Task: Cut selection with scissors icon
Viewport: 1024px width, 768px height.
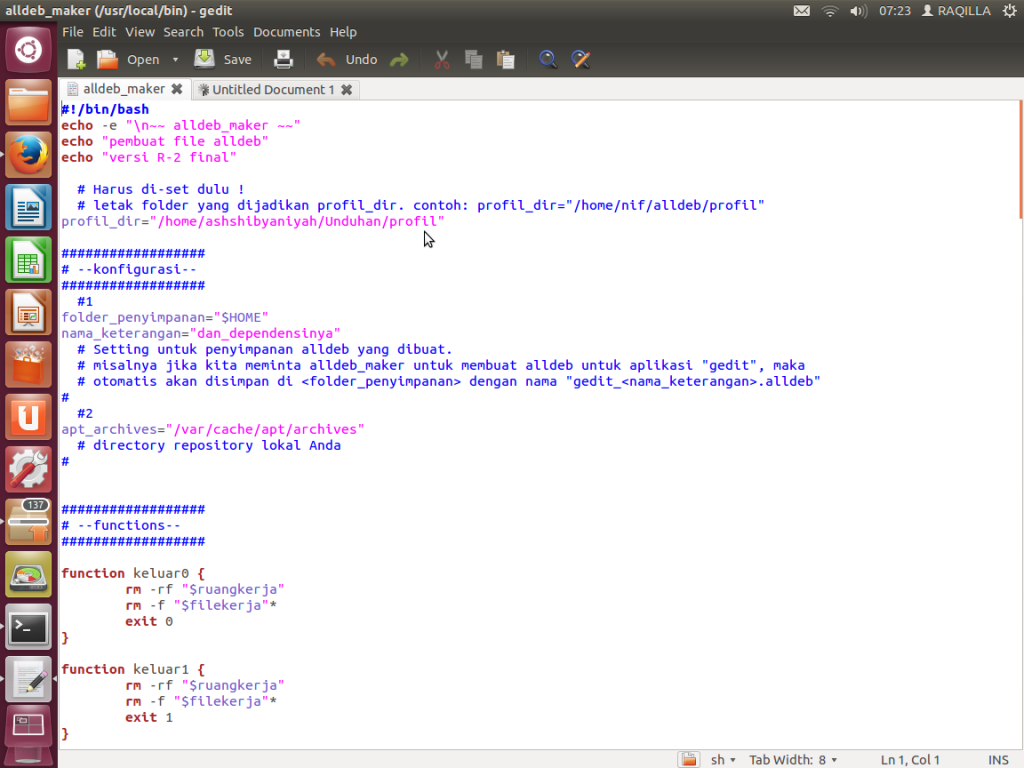Action: point(442,59)
